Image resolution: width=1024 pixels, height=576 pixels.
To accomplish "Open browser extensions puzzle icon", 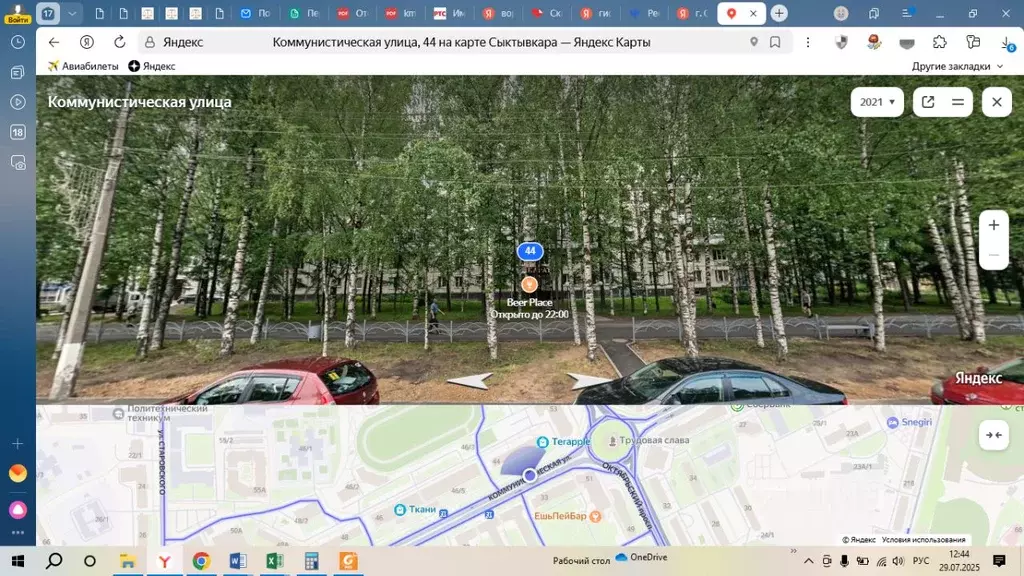I will pos(940,42).
